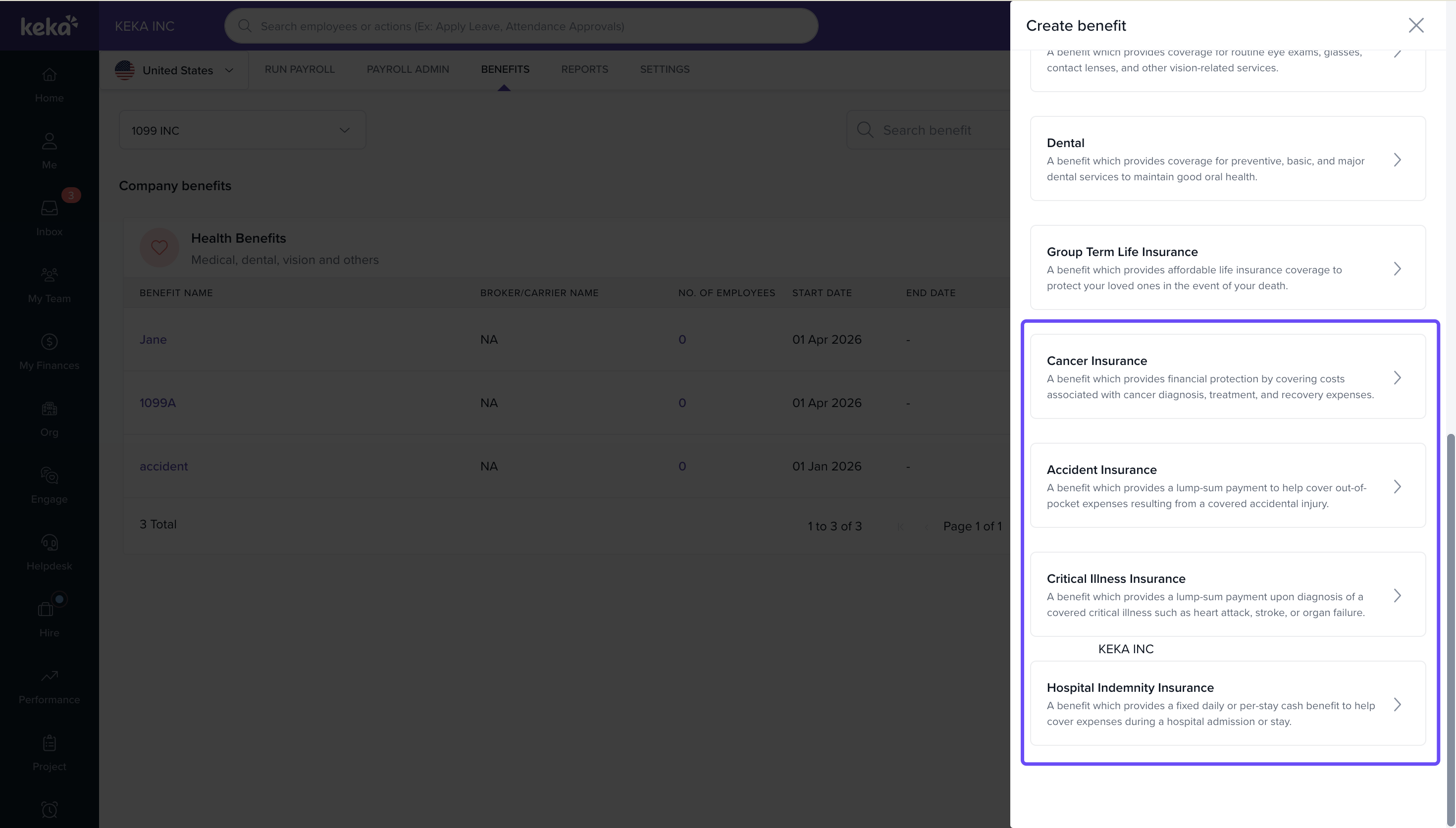Open My Finances sidebar icon

50,342
